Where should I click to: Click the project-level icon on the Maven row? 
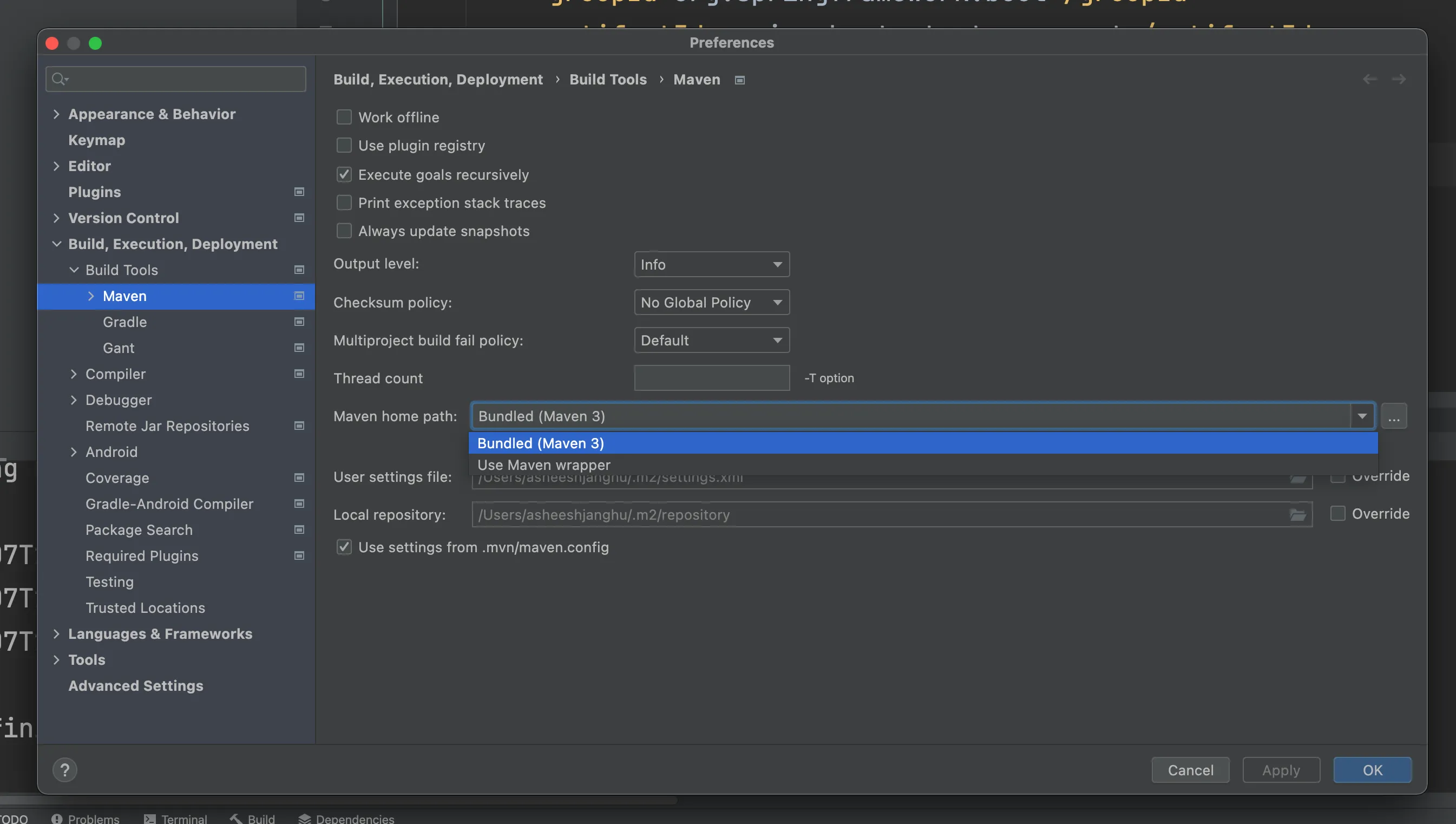click(x=299, y=296)
